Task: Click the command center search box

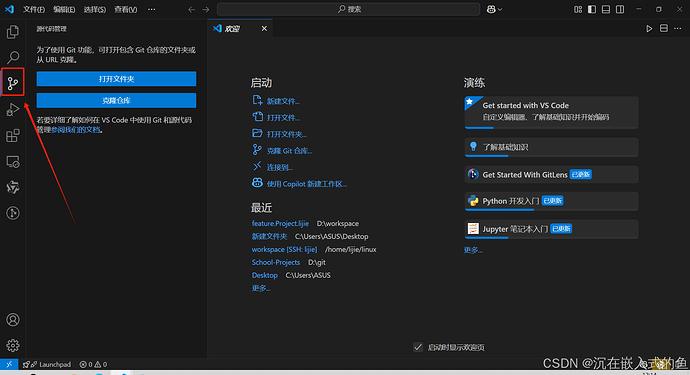Action: click(x=348, y=9)
